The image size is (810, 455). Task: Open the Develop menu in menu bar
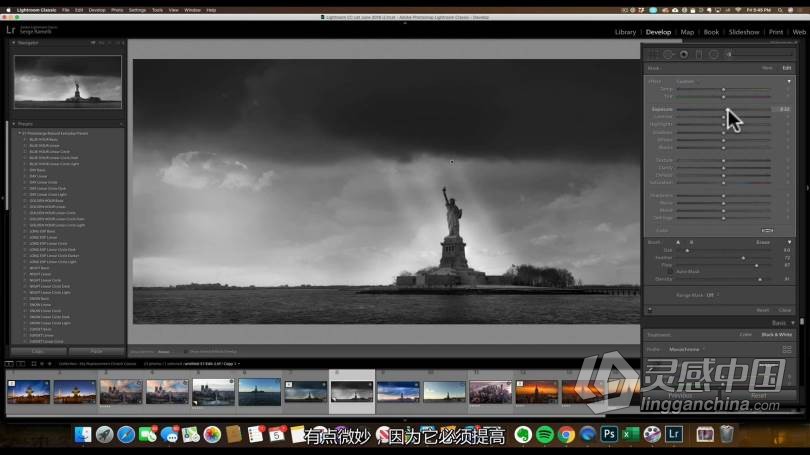pos(97,10)
